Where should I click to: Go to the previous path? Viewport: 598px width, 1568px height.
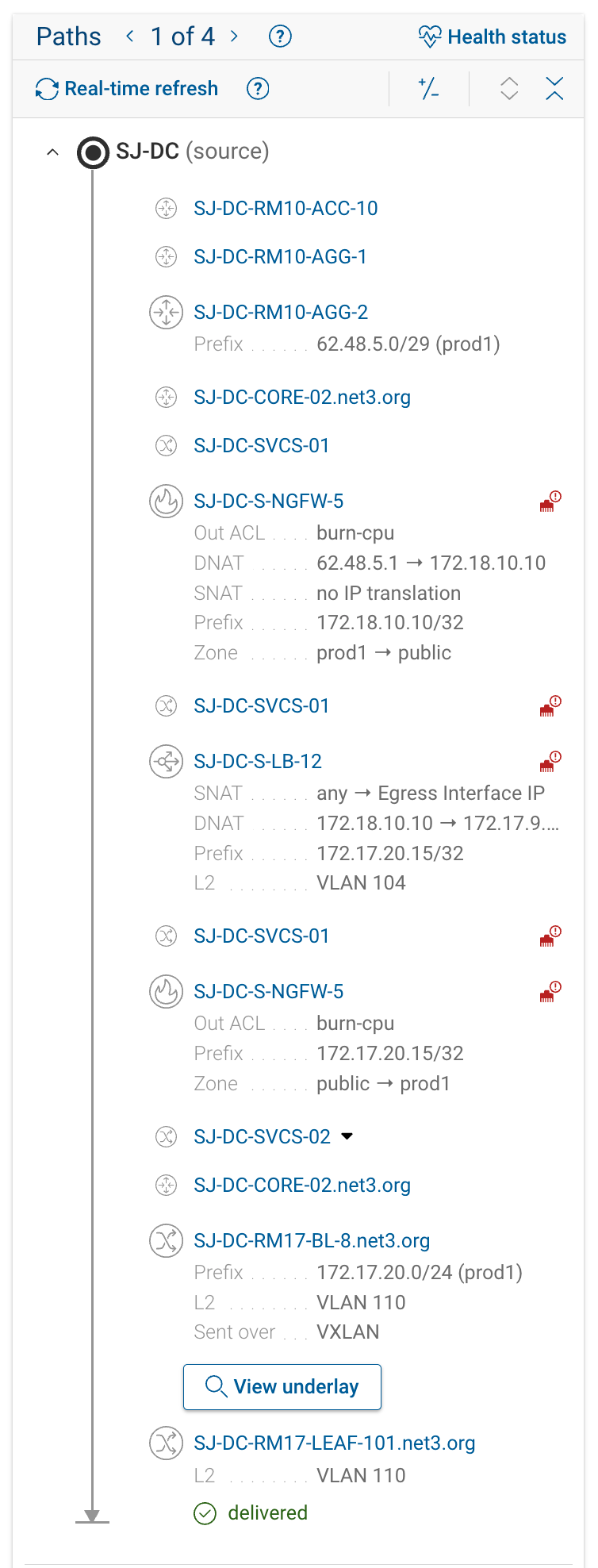pos(130,37)
